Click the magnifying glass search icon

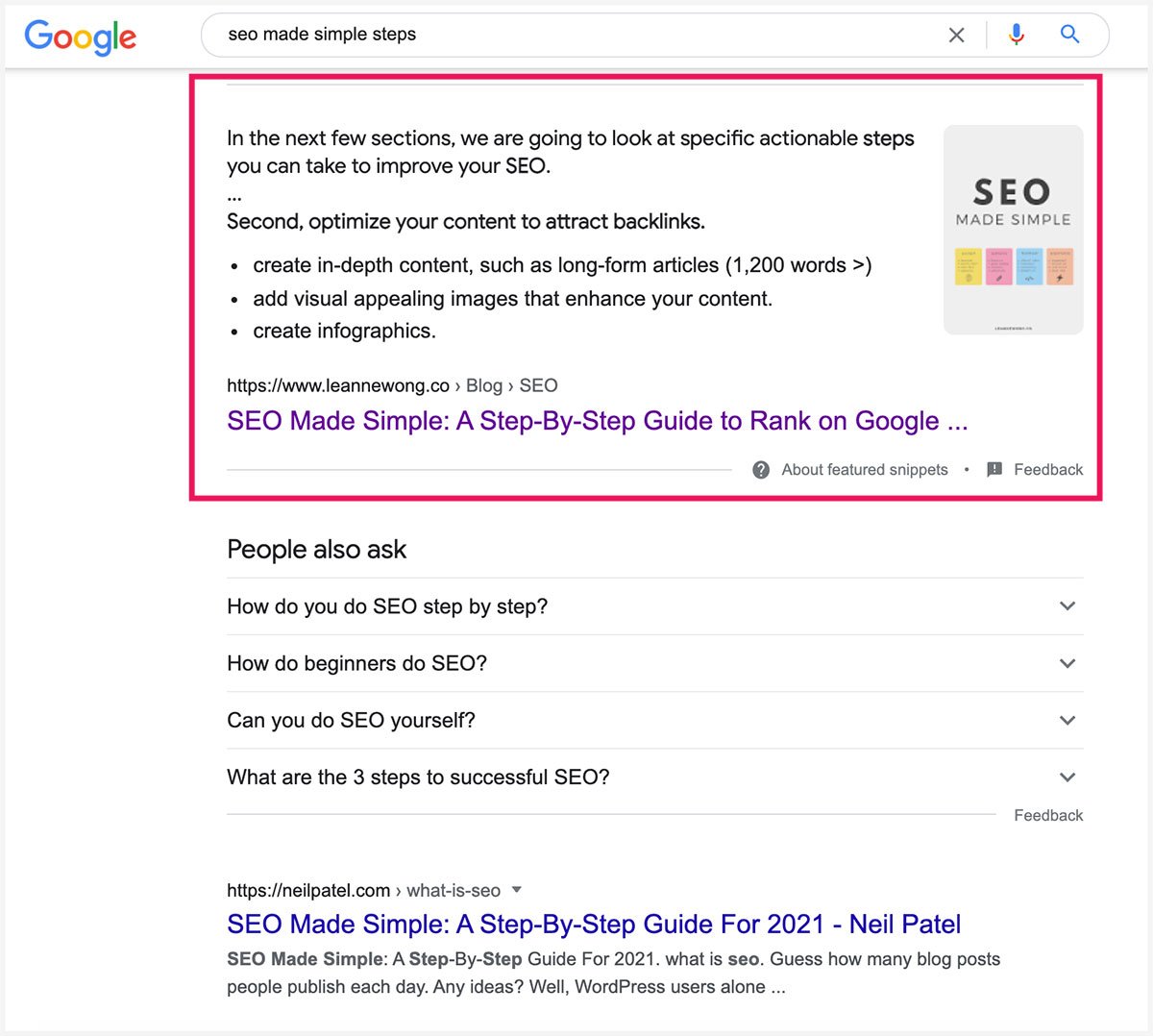tap(1069, 35)
